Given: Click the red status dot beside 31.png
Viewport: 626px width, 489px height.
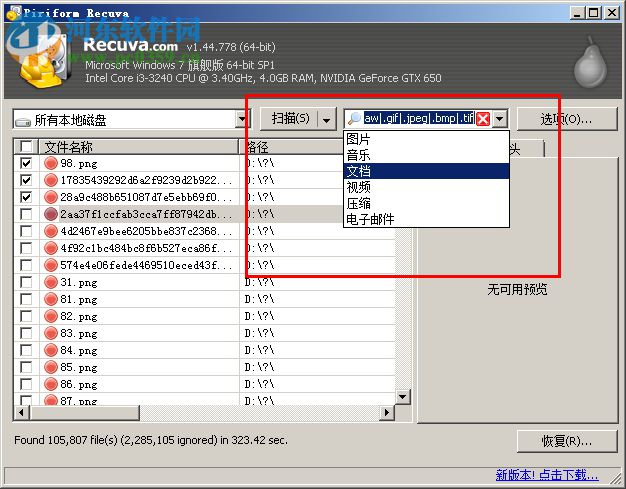Looking at the screenshot, I should tap(51, 282).
